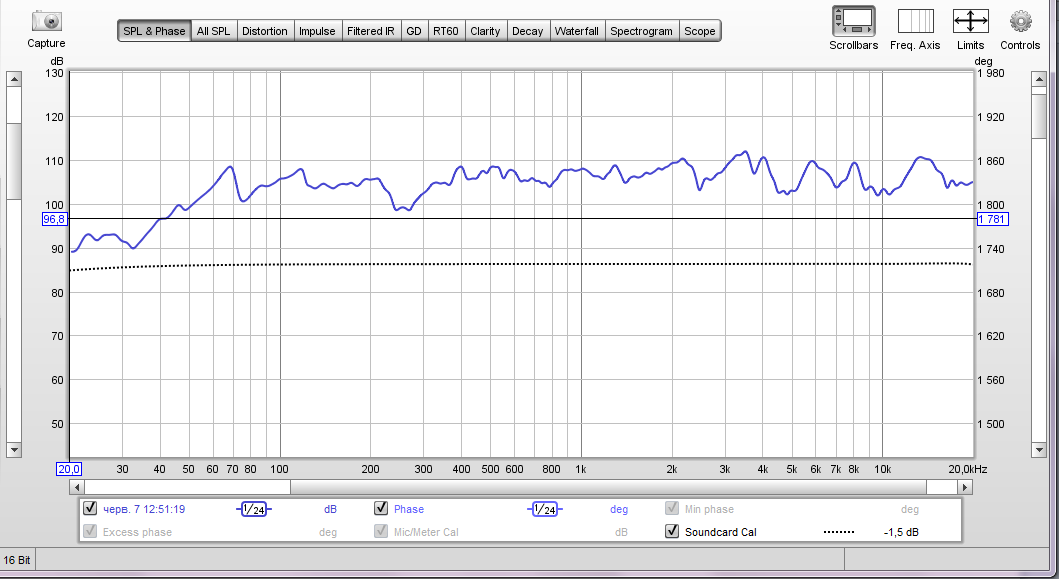
Task: Toggle the Scrollbars display icon
Action: (853, 21)
